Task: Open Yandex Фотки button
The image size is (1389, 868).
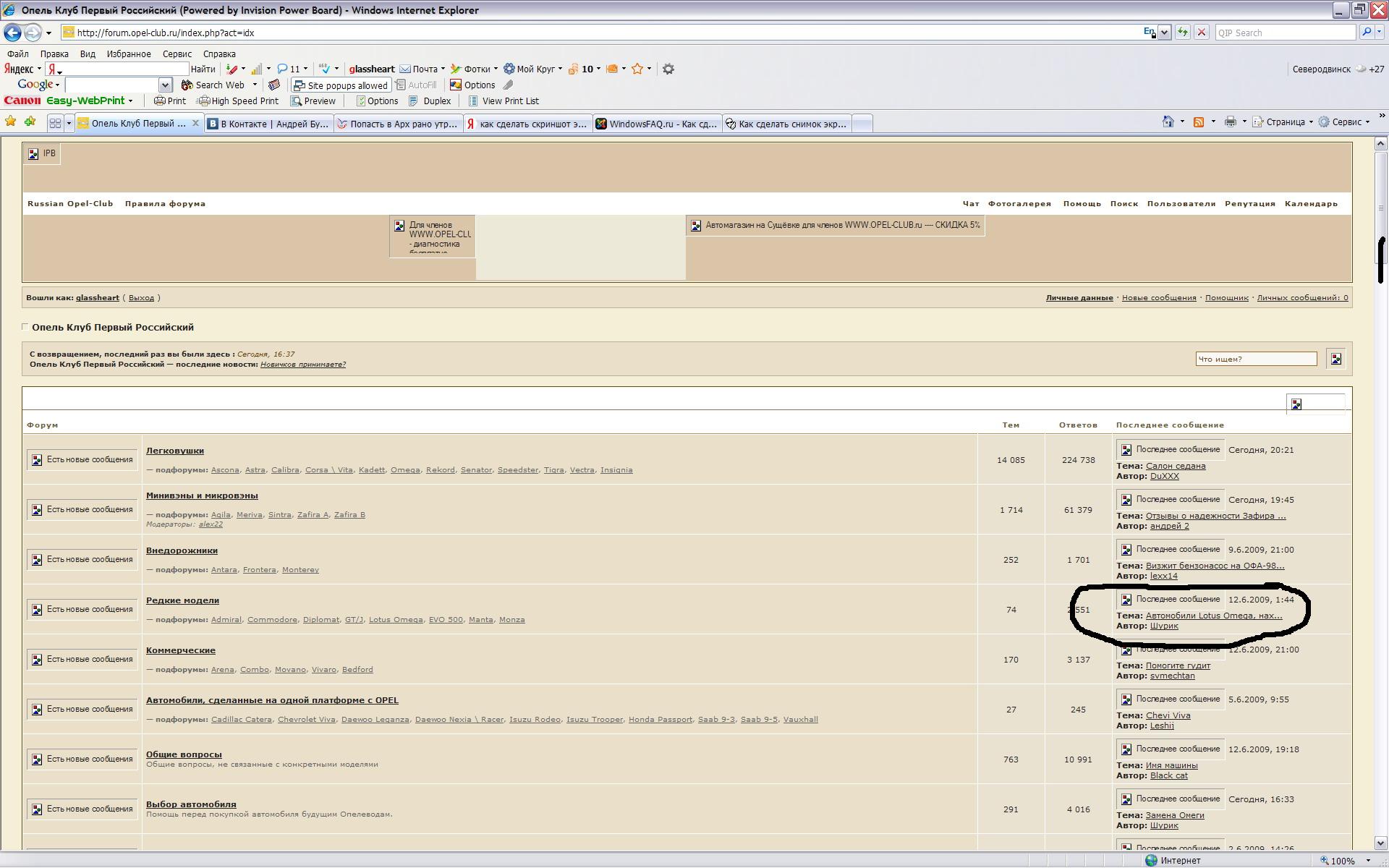Action: [x=470, y=69]
